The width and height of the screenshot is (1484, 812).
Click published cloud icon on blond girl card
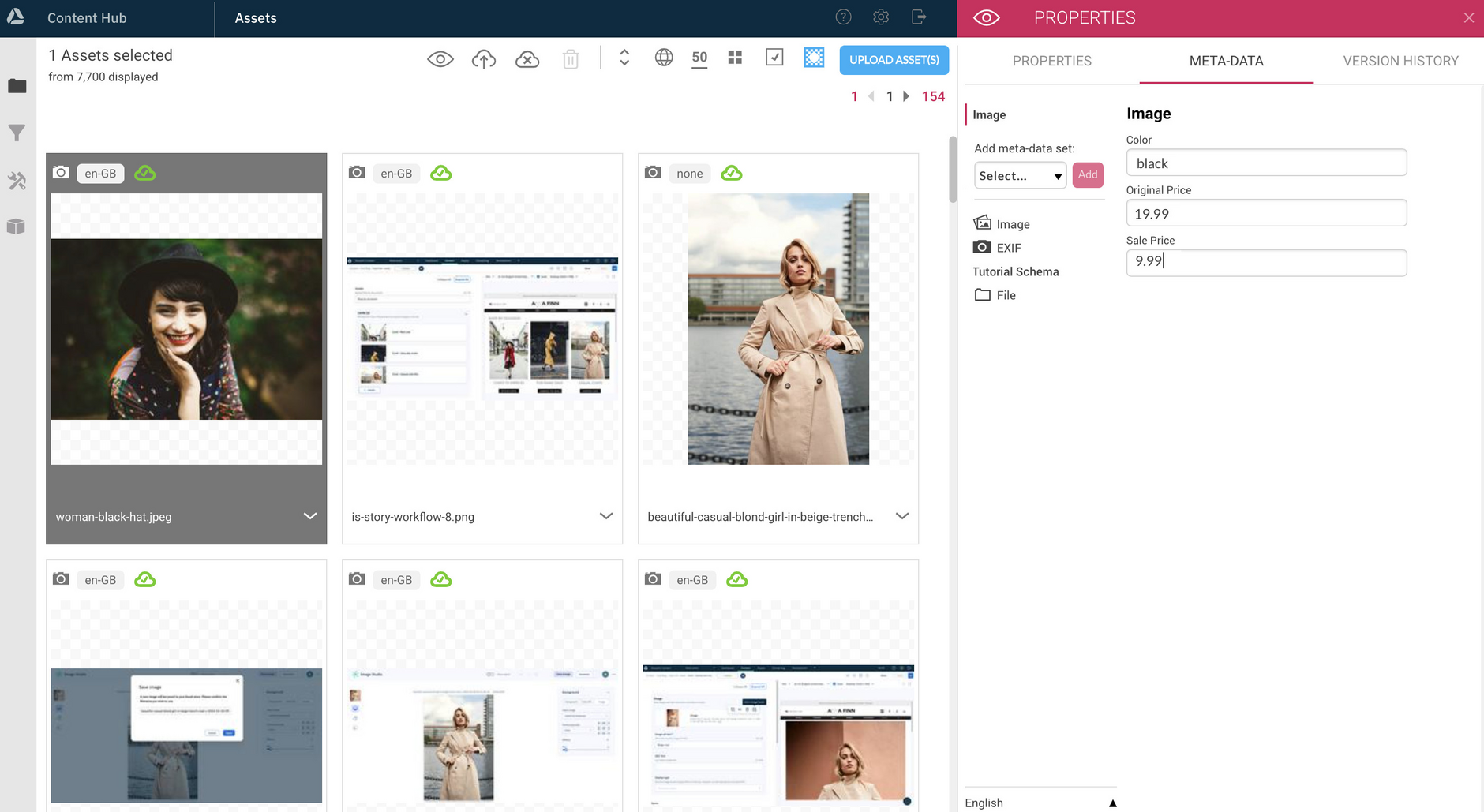pos(732,173)
